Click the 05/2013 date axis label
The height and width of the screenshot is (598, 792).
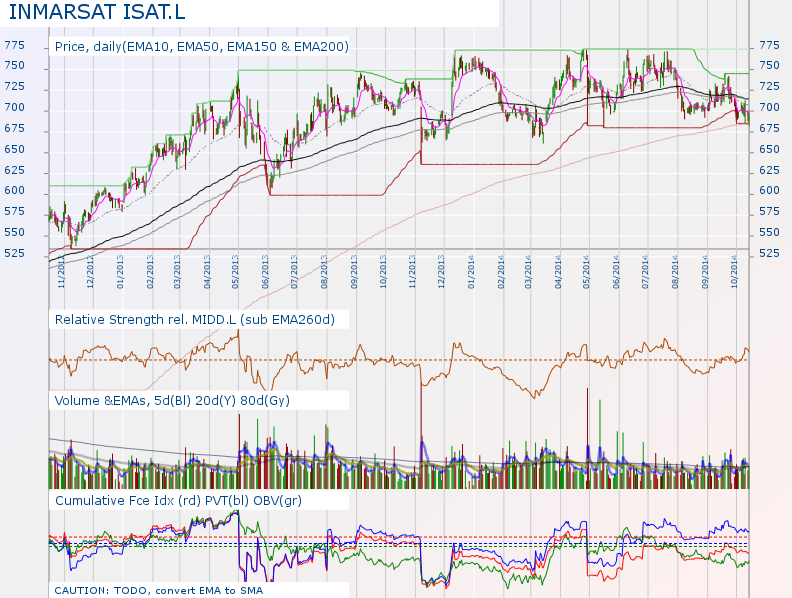point(235,272)
